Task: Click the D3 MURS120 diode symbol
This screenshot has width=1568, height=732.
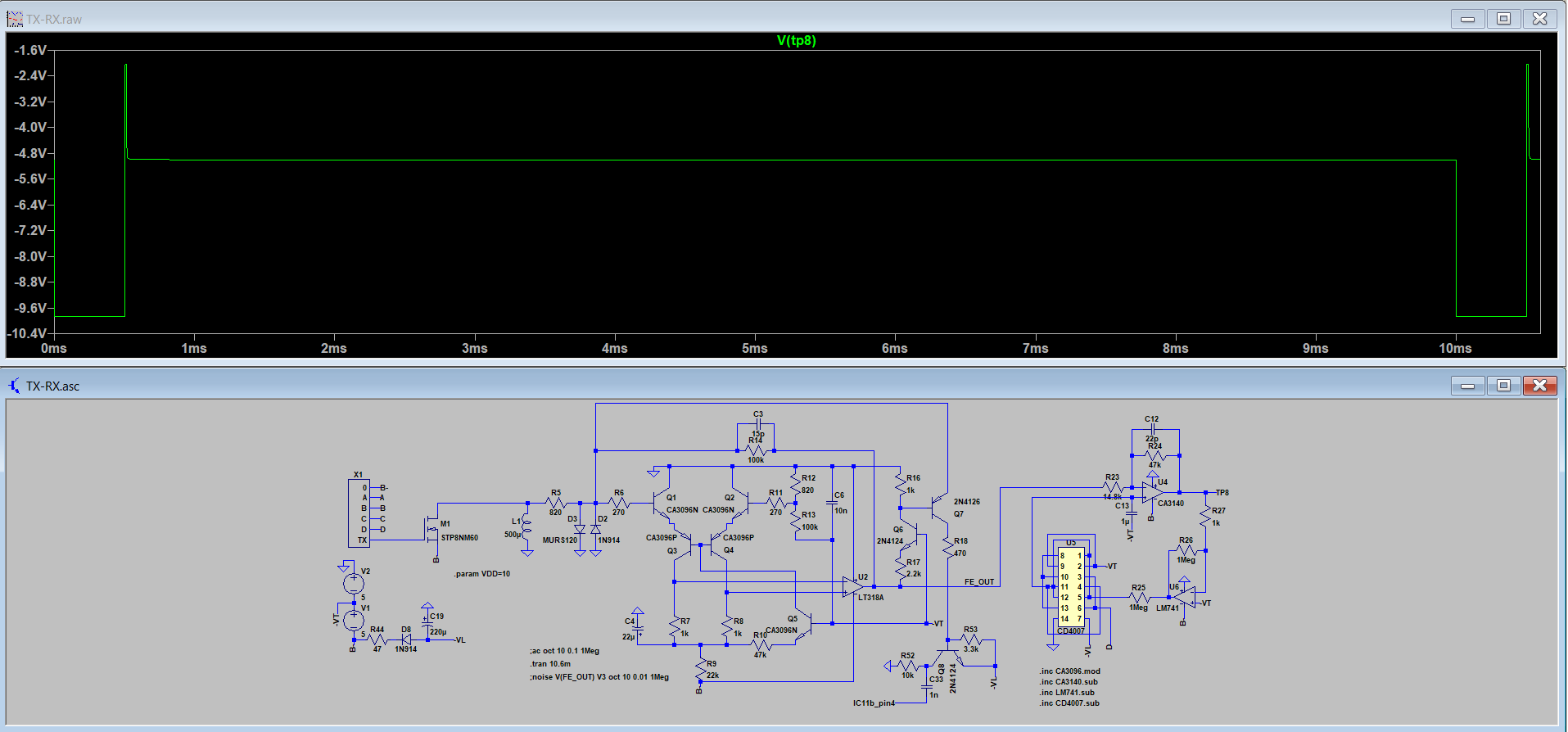Action: pos(580,530)
